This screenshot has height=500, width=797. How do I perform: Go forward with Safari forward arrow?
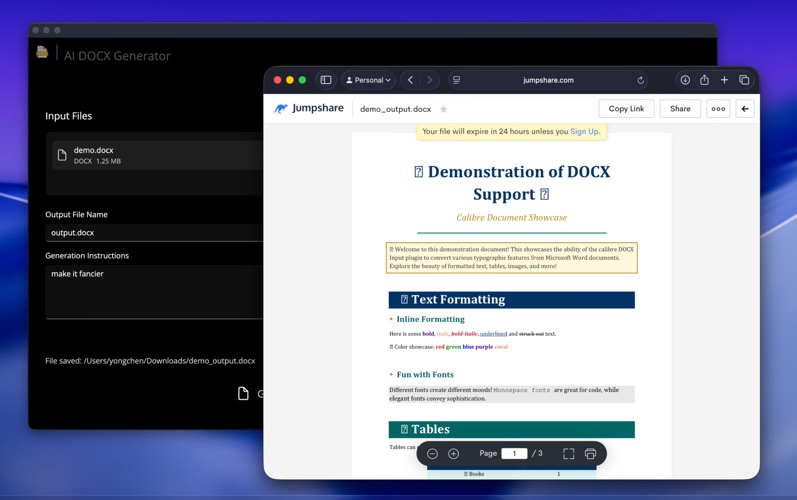430,80
